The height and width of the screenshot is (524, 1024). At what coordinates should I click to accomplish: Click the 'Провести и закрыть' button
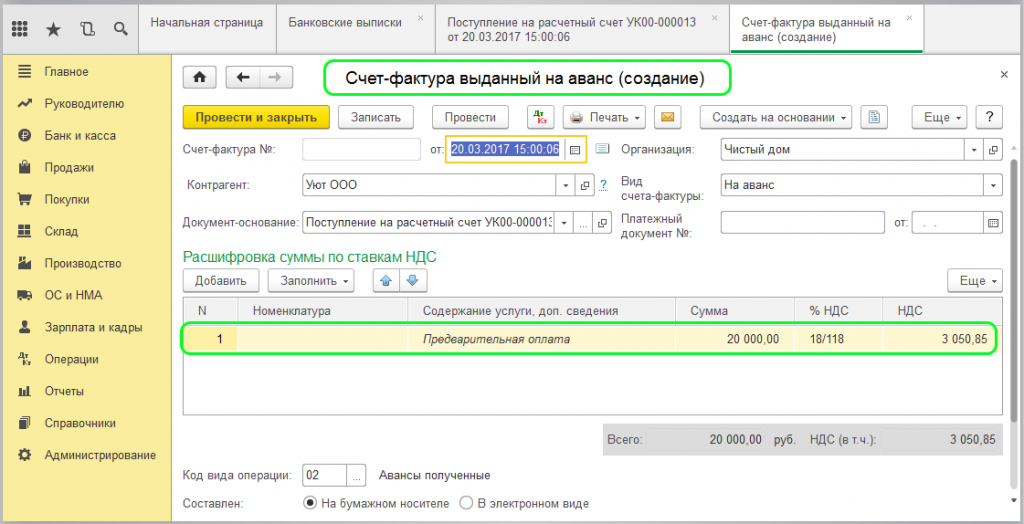pyautogui.click(x=256, y=117)
